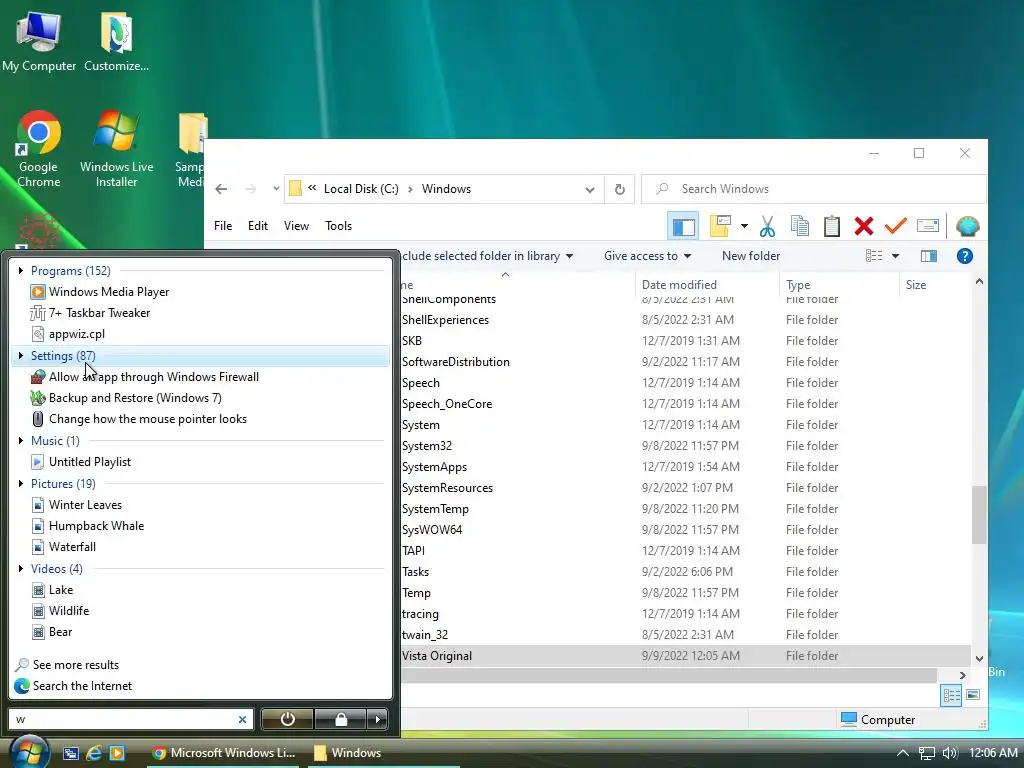Click the start menu power button
The width and height of the screenshot is (1024, 768).
(287, 719)
